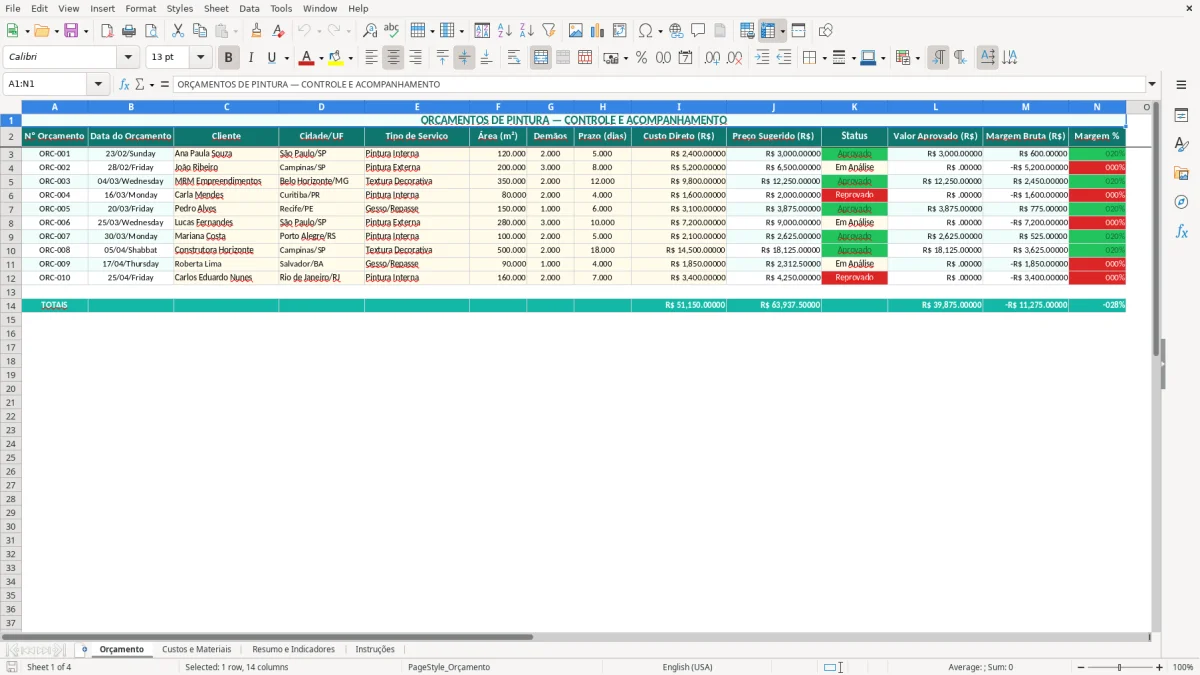Open the Styles menu
1200x675 pixels.
[x=180, y=8]
